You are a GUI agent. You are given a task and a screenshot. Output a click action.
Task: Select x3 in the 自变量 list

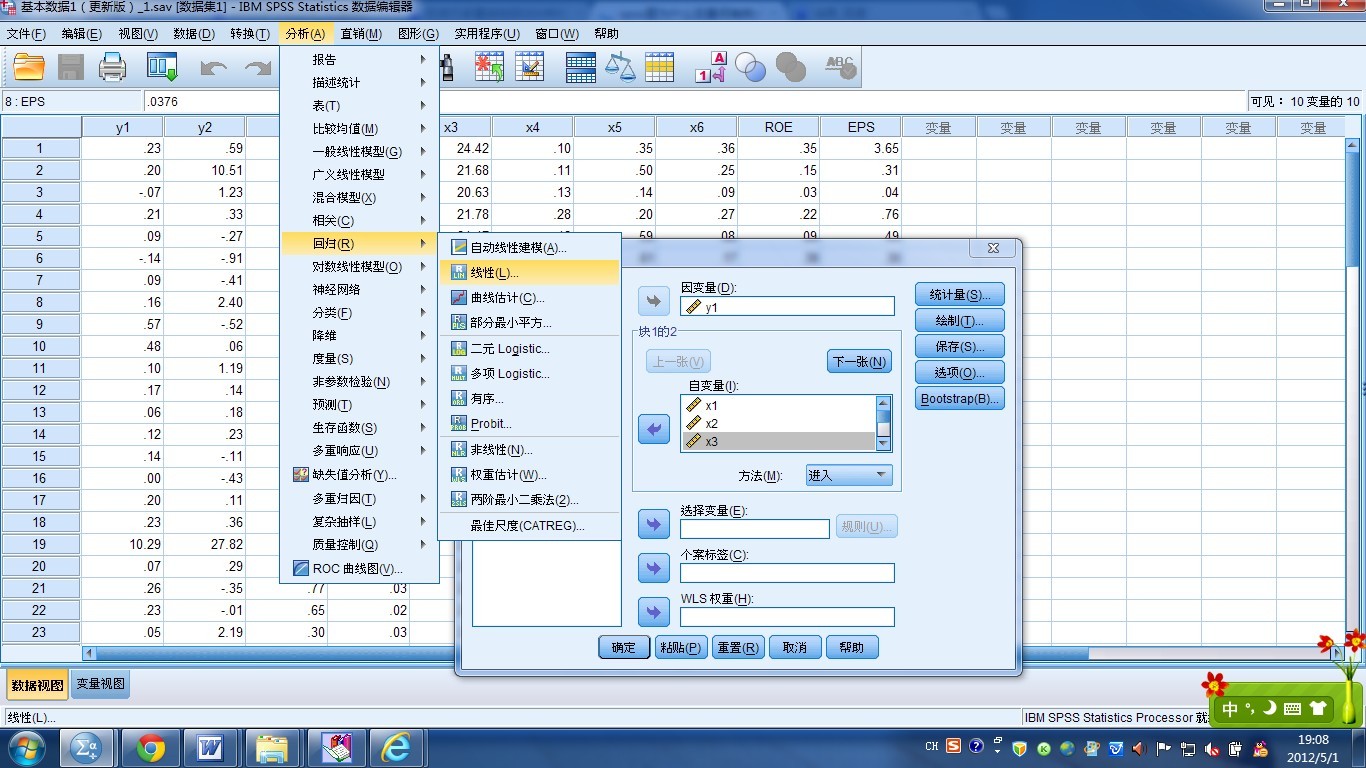click(x=778, y=441)
